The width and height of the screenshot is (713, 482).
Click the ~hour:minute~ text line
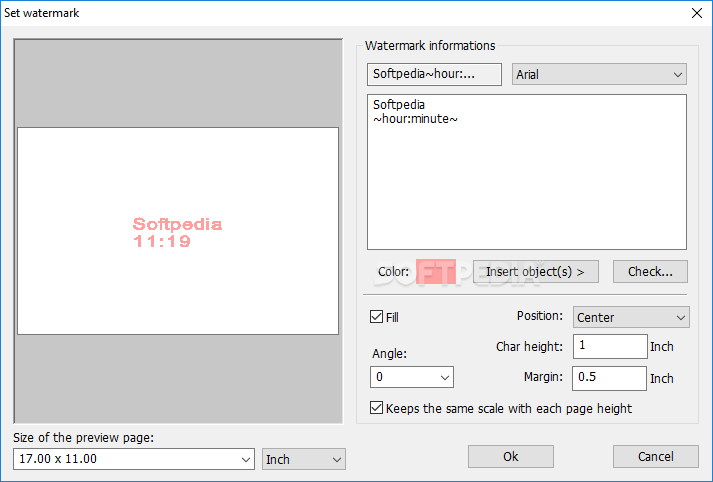[415, 119]
